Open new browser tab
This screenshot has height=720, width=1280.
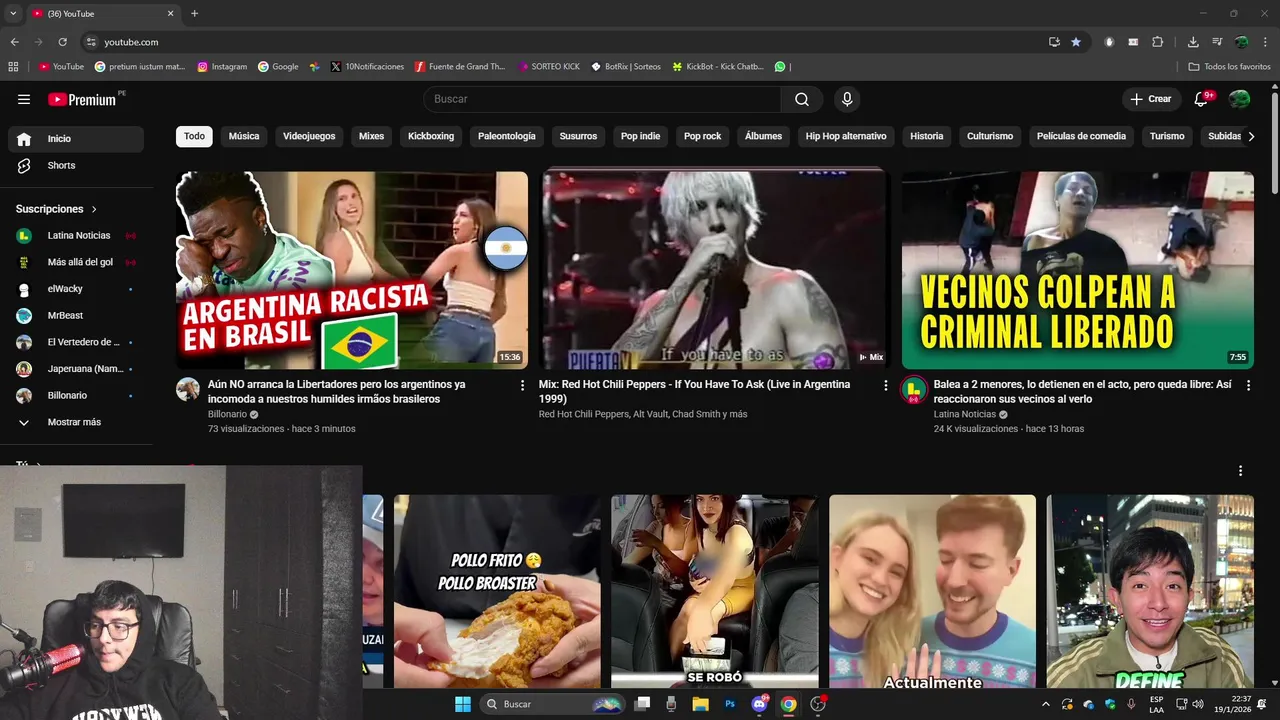[x=195, y=13]
